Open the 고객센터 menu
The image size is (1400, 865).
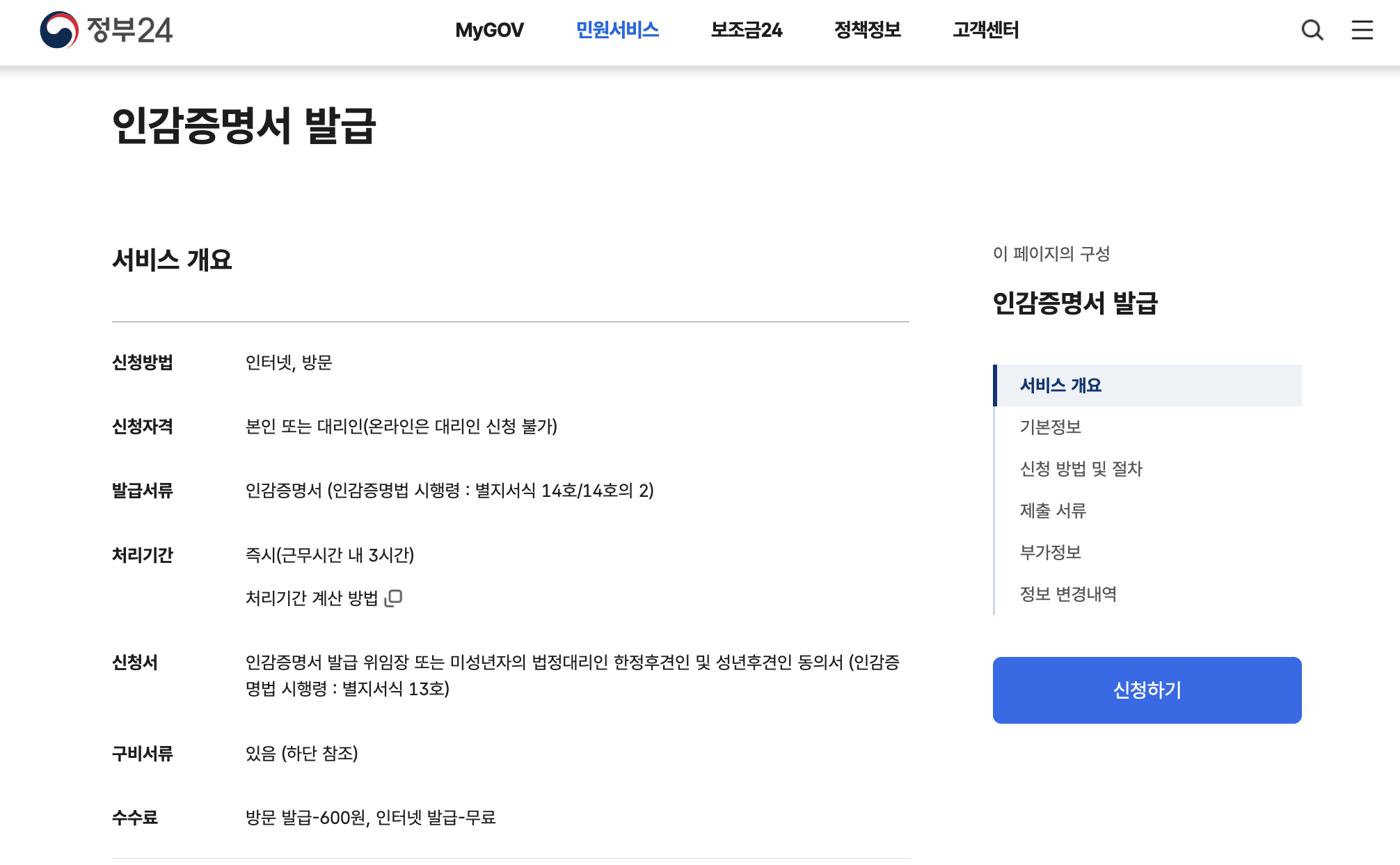coord(985,31)
